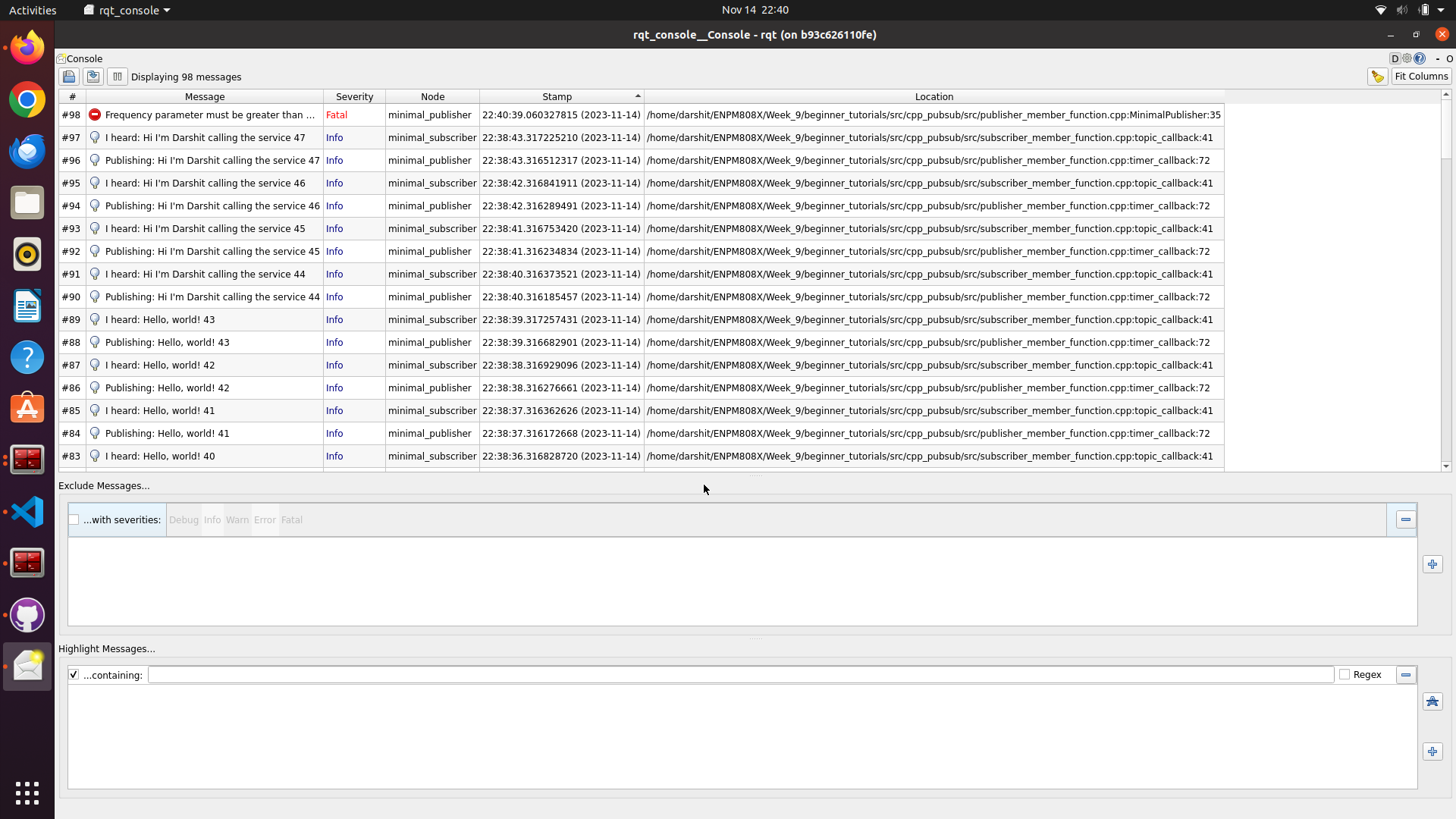
Task: Remove the severities exclude filter
Action: tap(1405, 519)
